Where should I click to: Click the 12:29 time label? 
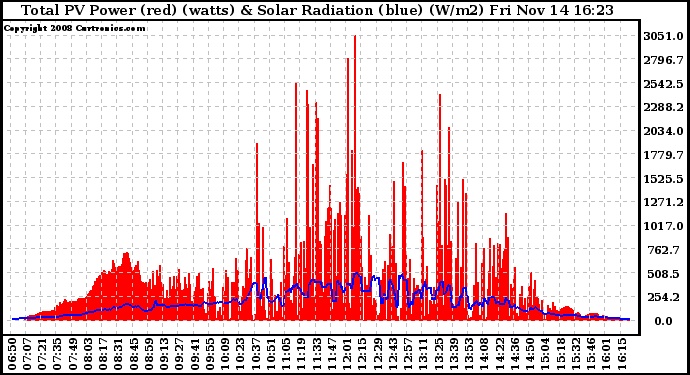[x=378, y=354]
